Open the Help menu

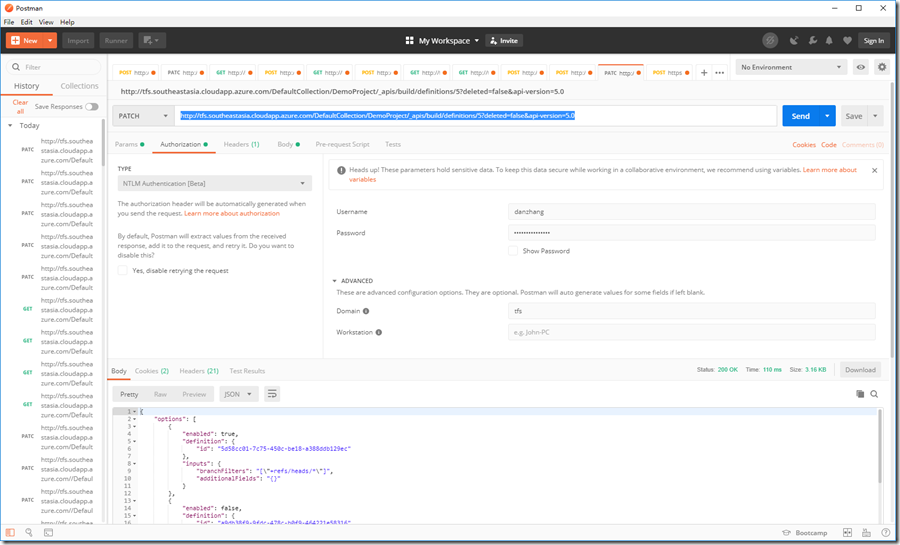67,22
